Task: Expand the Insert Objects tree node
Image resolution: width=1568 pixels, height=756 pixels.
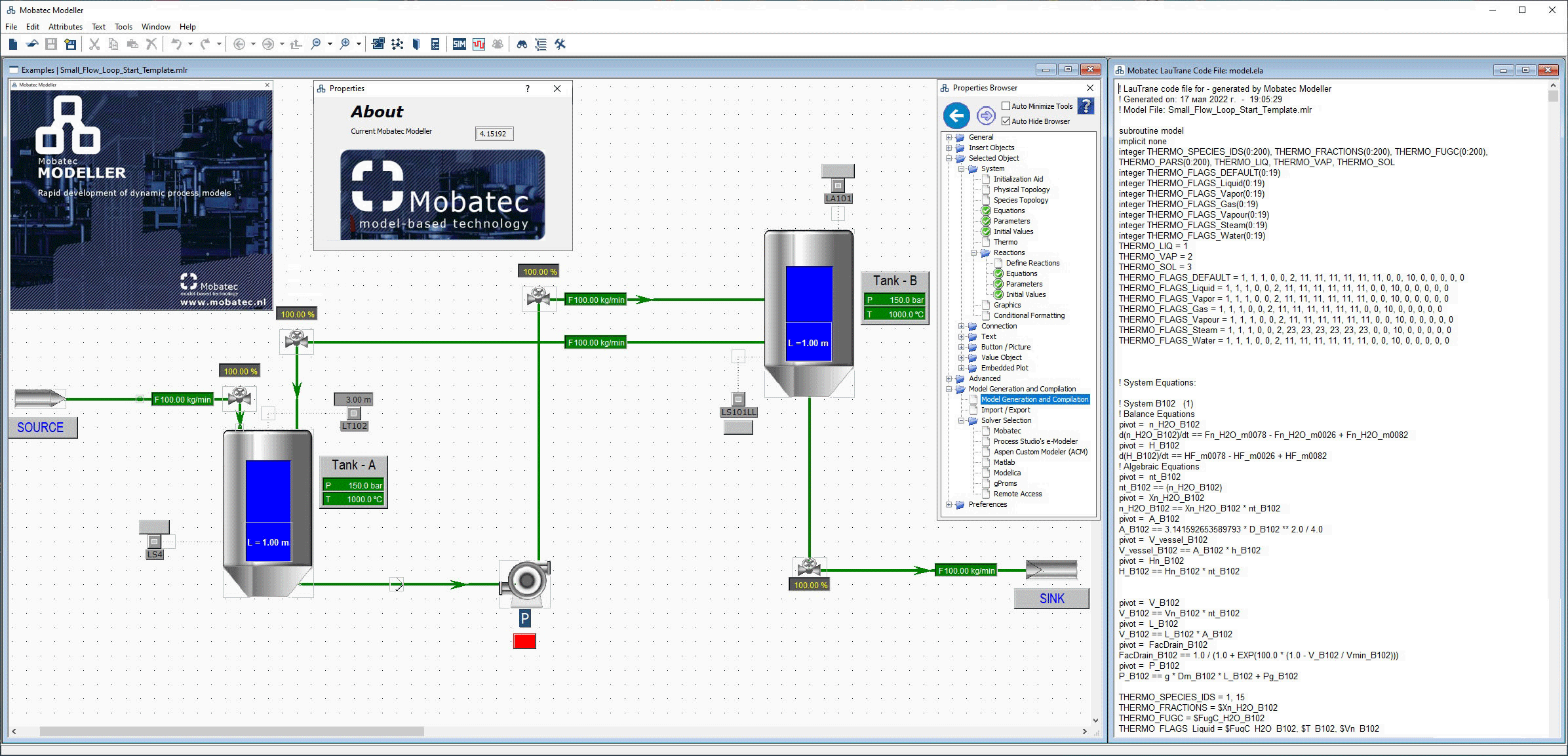Action: 949,148
